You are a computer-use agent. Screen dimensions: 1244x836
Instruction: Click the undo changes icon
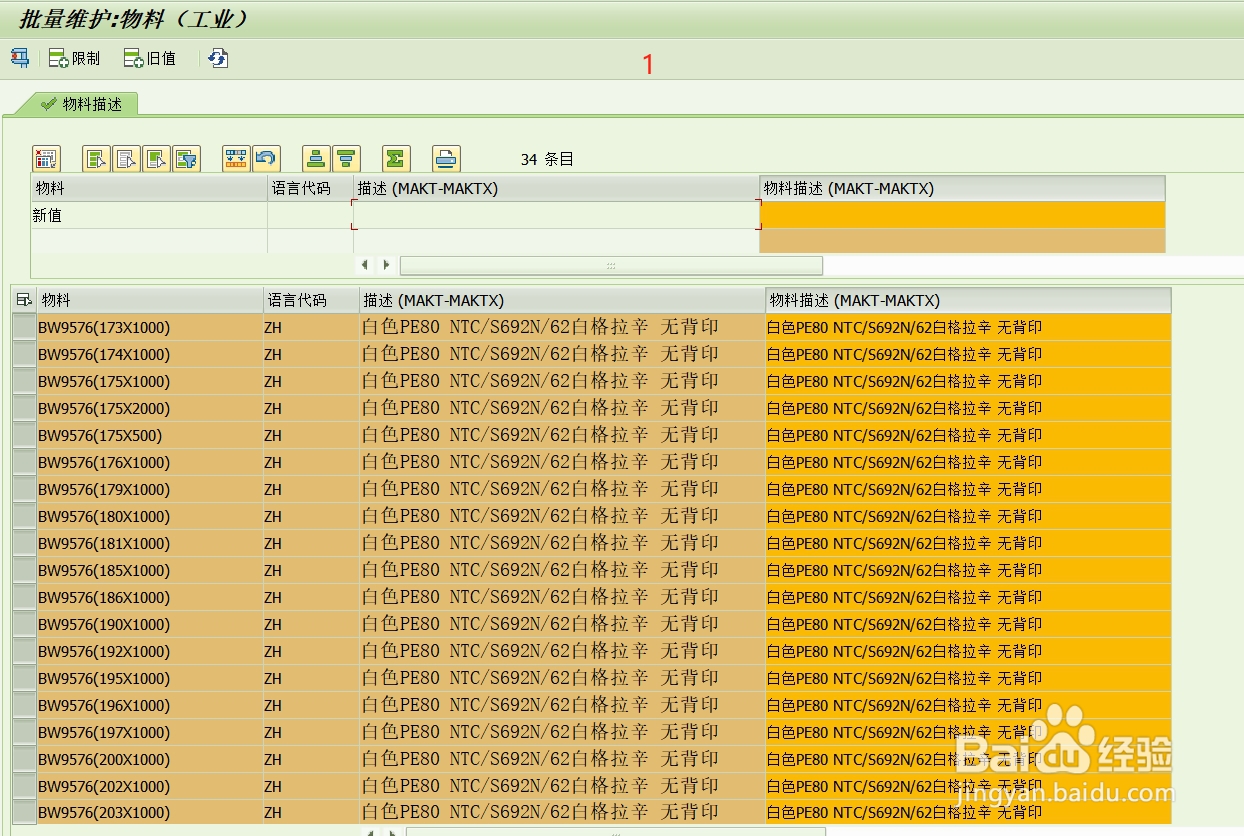(266, 158)
